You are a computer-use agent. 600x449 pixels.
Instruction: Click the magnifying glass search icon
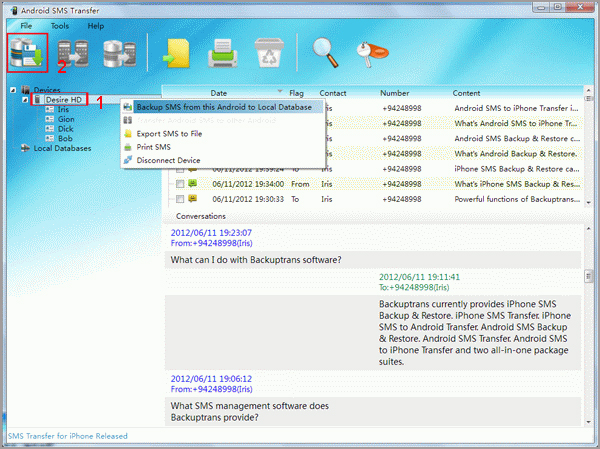pos(326,52)
